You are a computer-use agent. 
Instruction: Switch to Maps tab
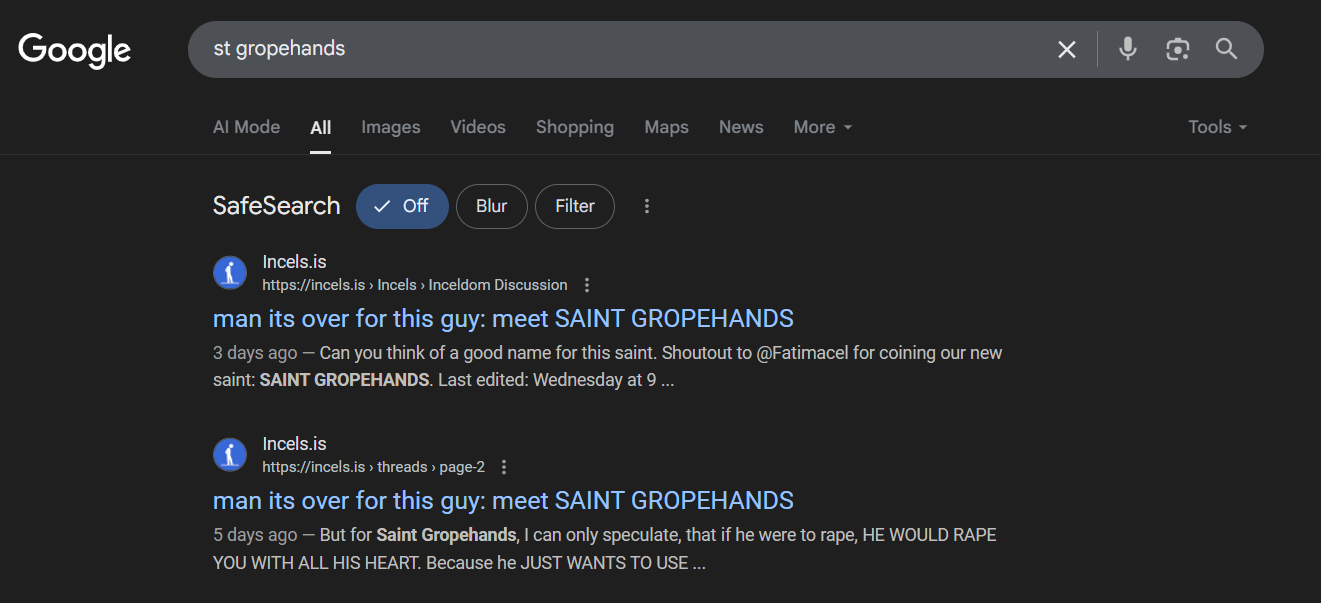(666, 127)
